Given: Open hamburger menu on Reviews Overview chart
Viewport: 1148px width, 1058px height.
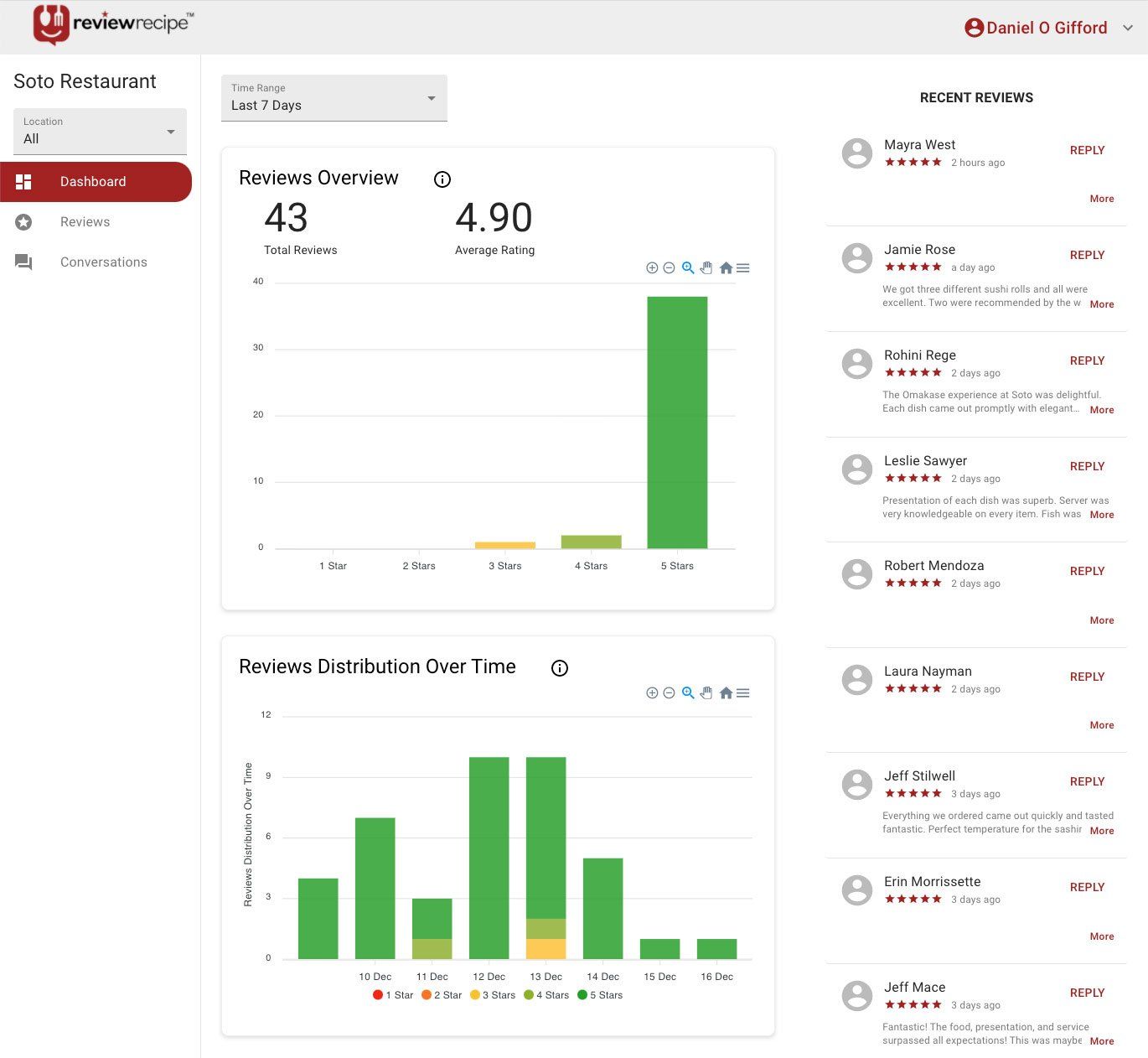Looking at the screenshot, I should pyautogui.click(x=743, y=268).
